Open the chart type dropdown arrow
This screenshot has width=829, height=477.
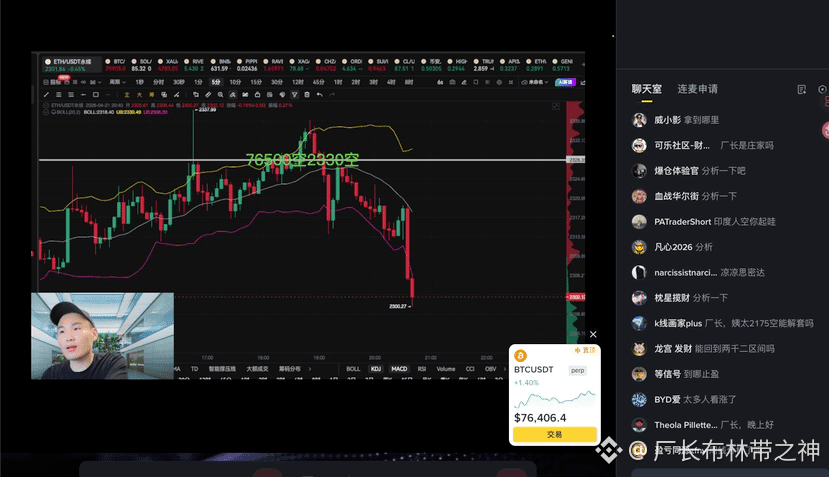pyautogui.click(x=99, y=82)
